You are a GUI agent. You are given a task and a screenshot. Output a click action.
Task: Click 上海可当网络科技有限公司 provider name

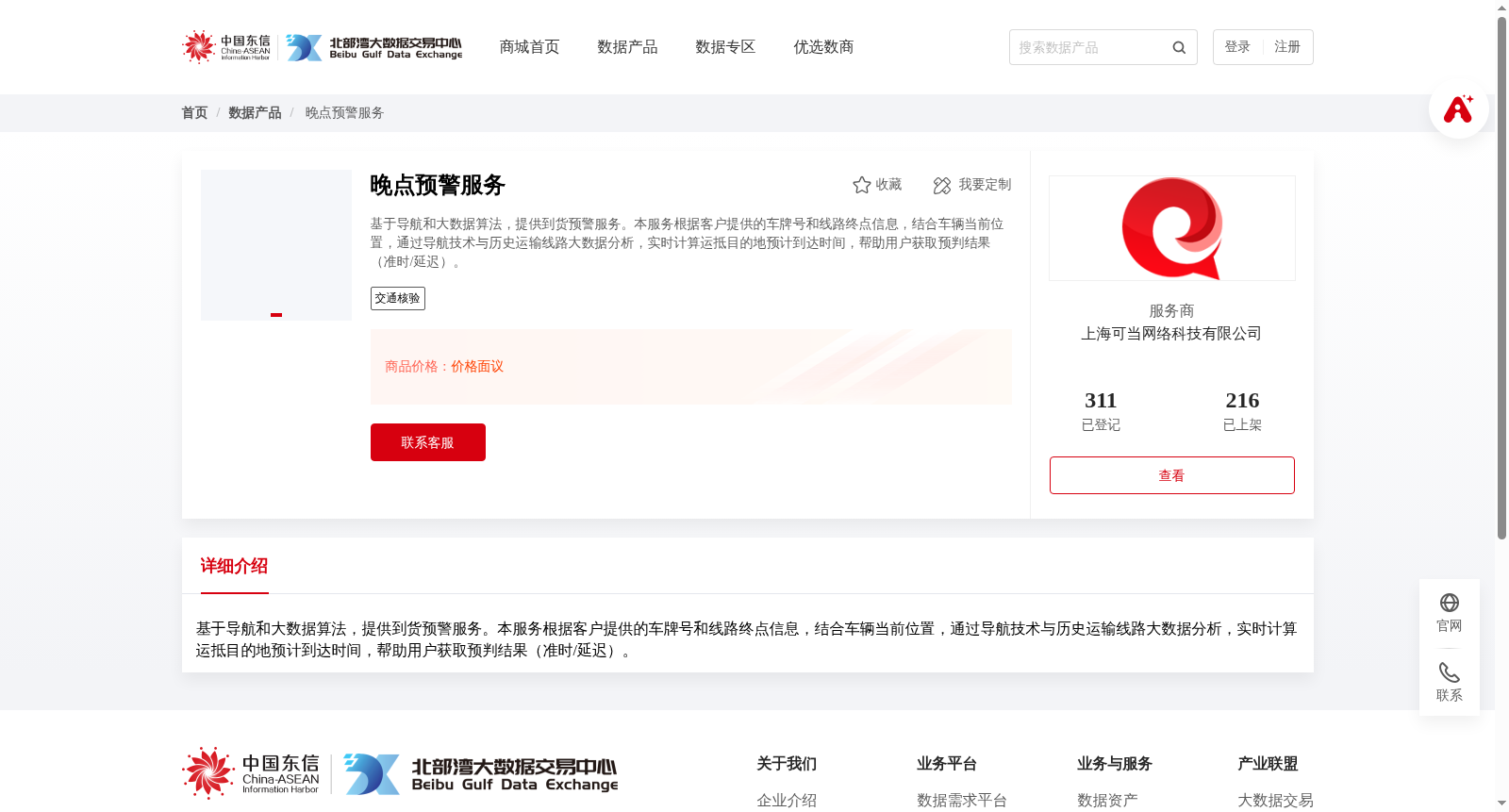pyautogui.click(x=1171, y=334)
